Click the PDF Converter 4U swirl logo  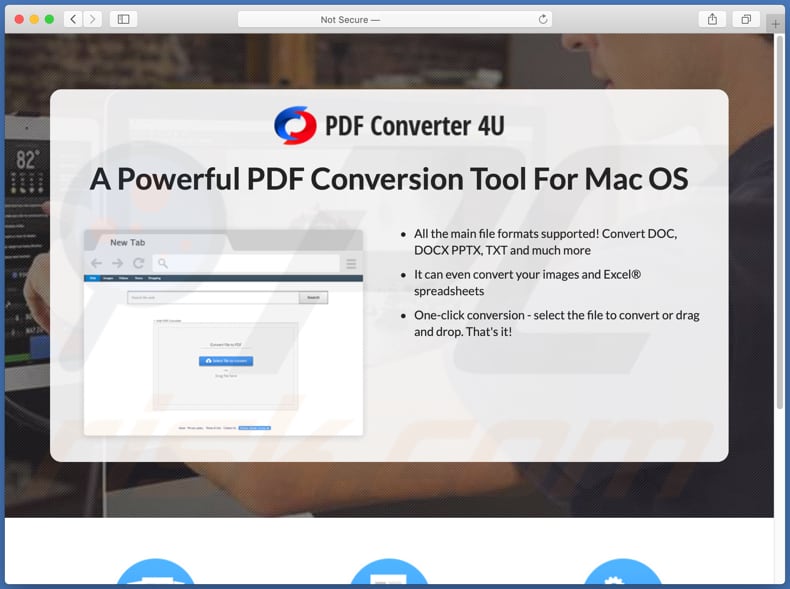pyautogui.click(x=295, y=125)
